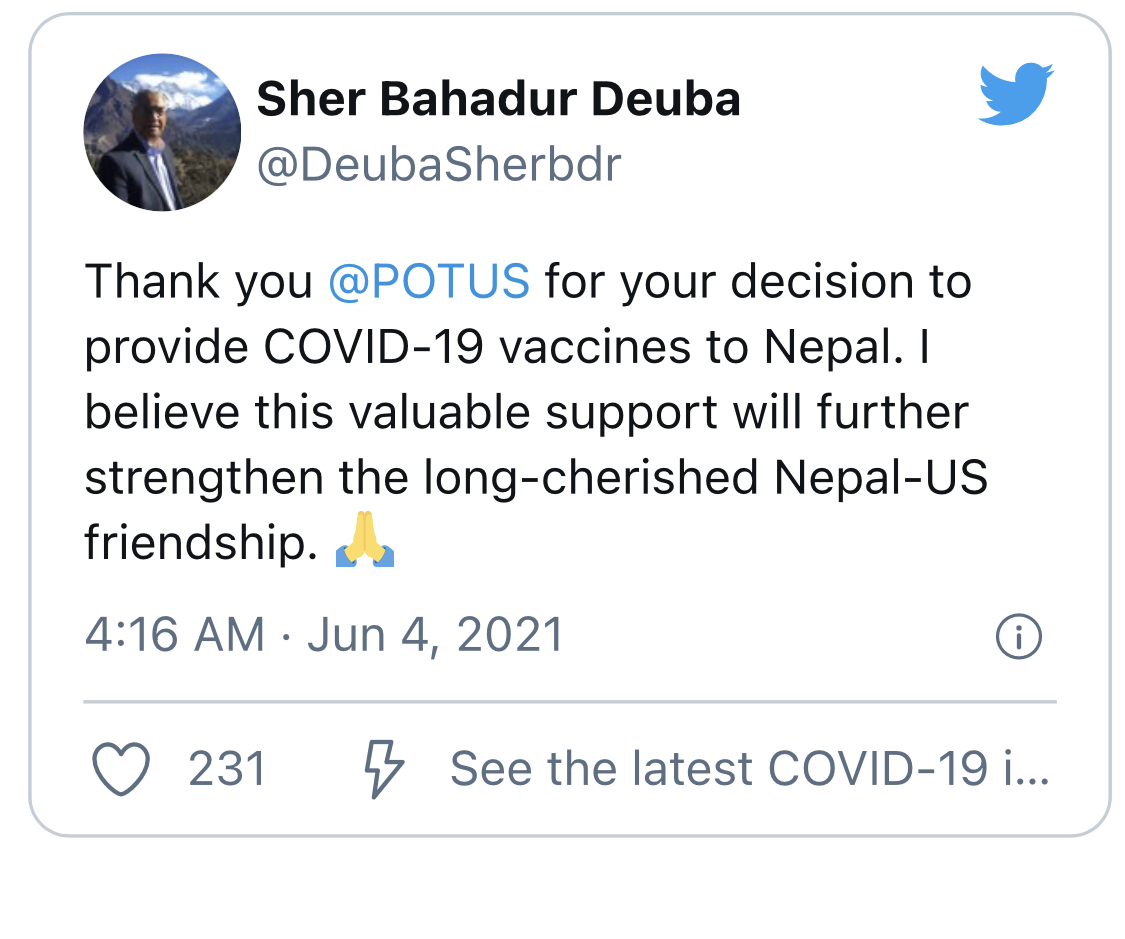Click the Jun 4, 2021 date
The height and width of the screenshot is (939, 1125).
(x=436, y=636)
